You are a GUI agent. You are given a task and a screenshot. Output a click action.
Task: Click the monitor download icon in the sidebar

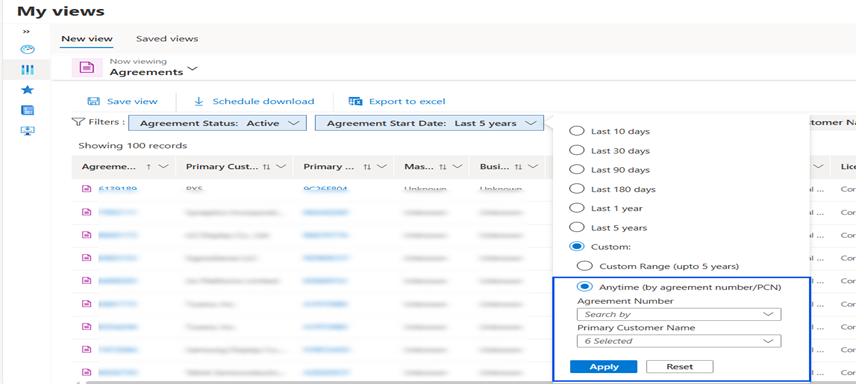[x=27, y=131]
